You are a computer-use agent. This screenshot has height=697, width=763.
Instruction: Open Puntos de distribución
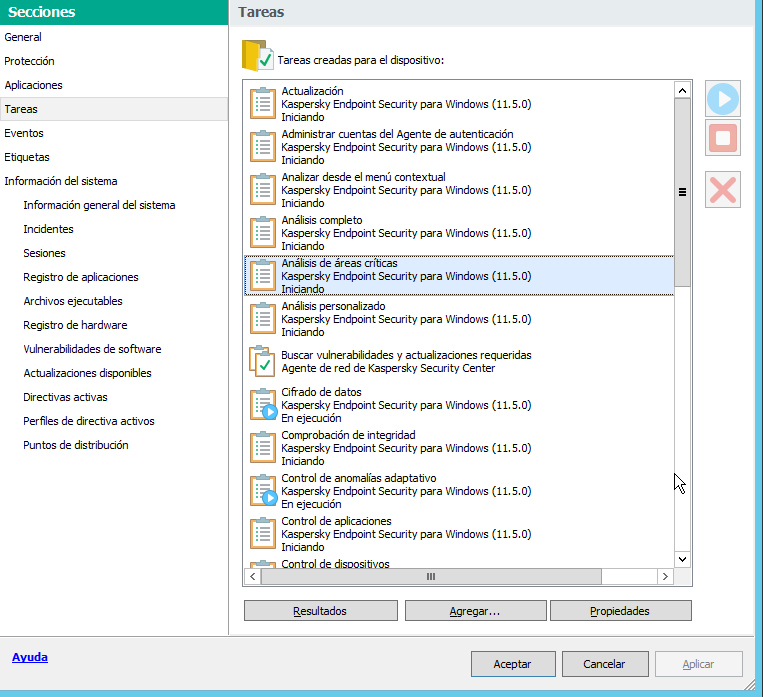76,445
